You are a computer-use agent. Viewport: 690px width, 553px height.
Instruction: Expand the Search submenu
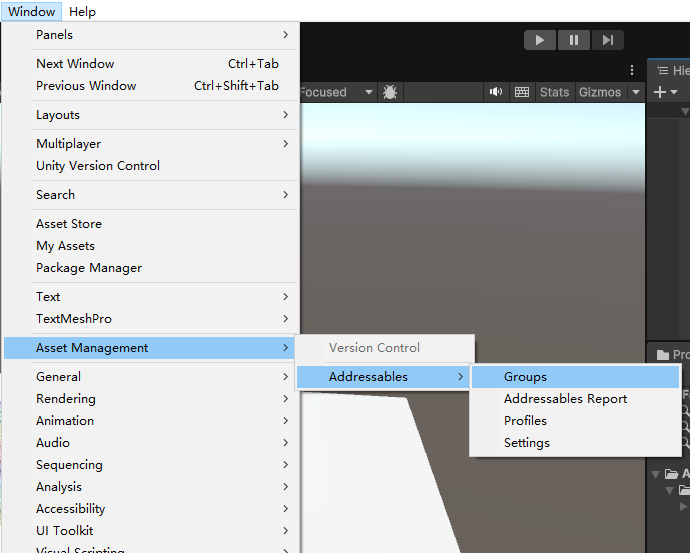pos(150,195)
